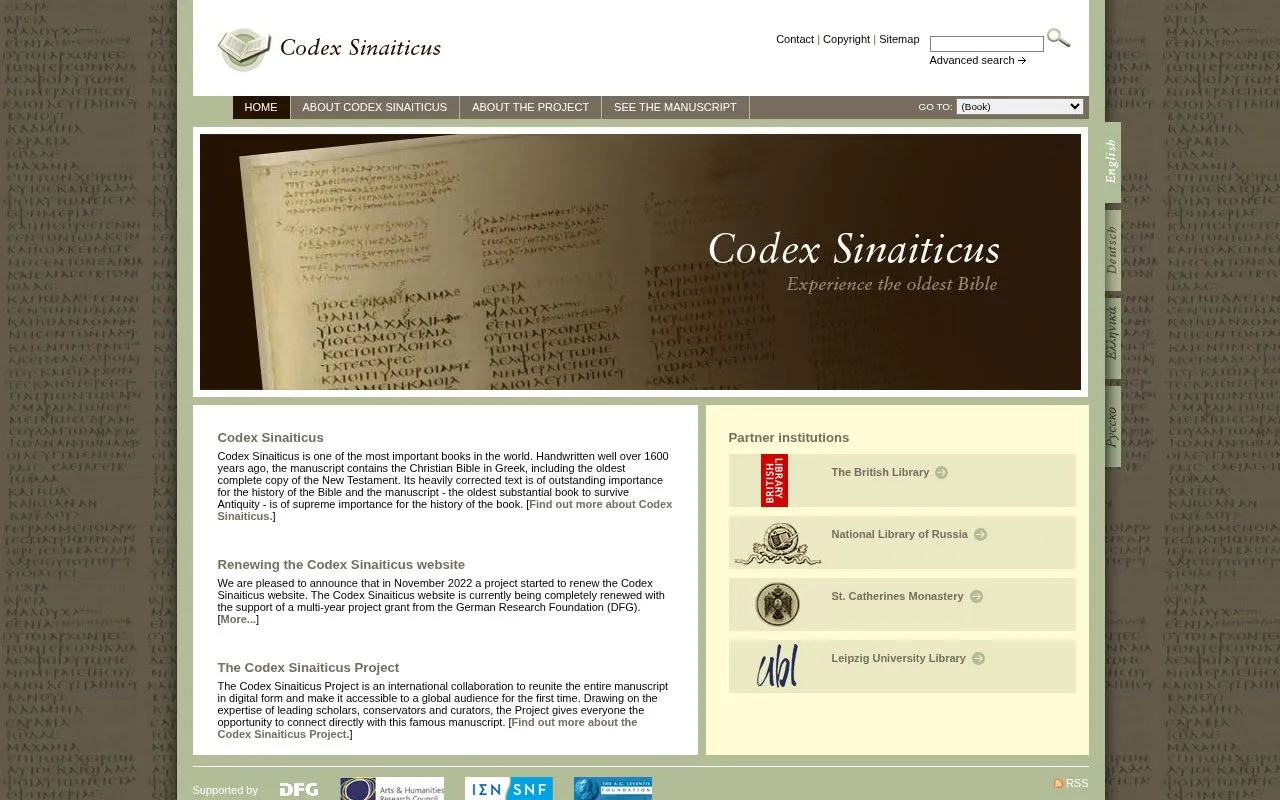Open St. Catherines Monastery link
The height and width of the screenshot is (800, 1280).
click(897, 597)
